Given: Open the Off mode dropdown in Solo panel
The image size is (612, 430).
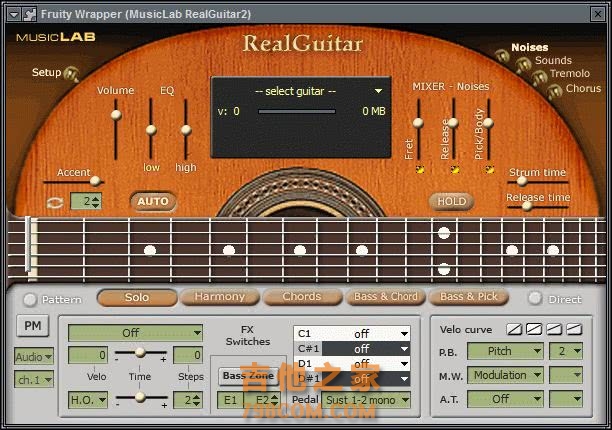Looking at the screenshot, I should tap(135, 333).
